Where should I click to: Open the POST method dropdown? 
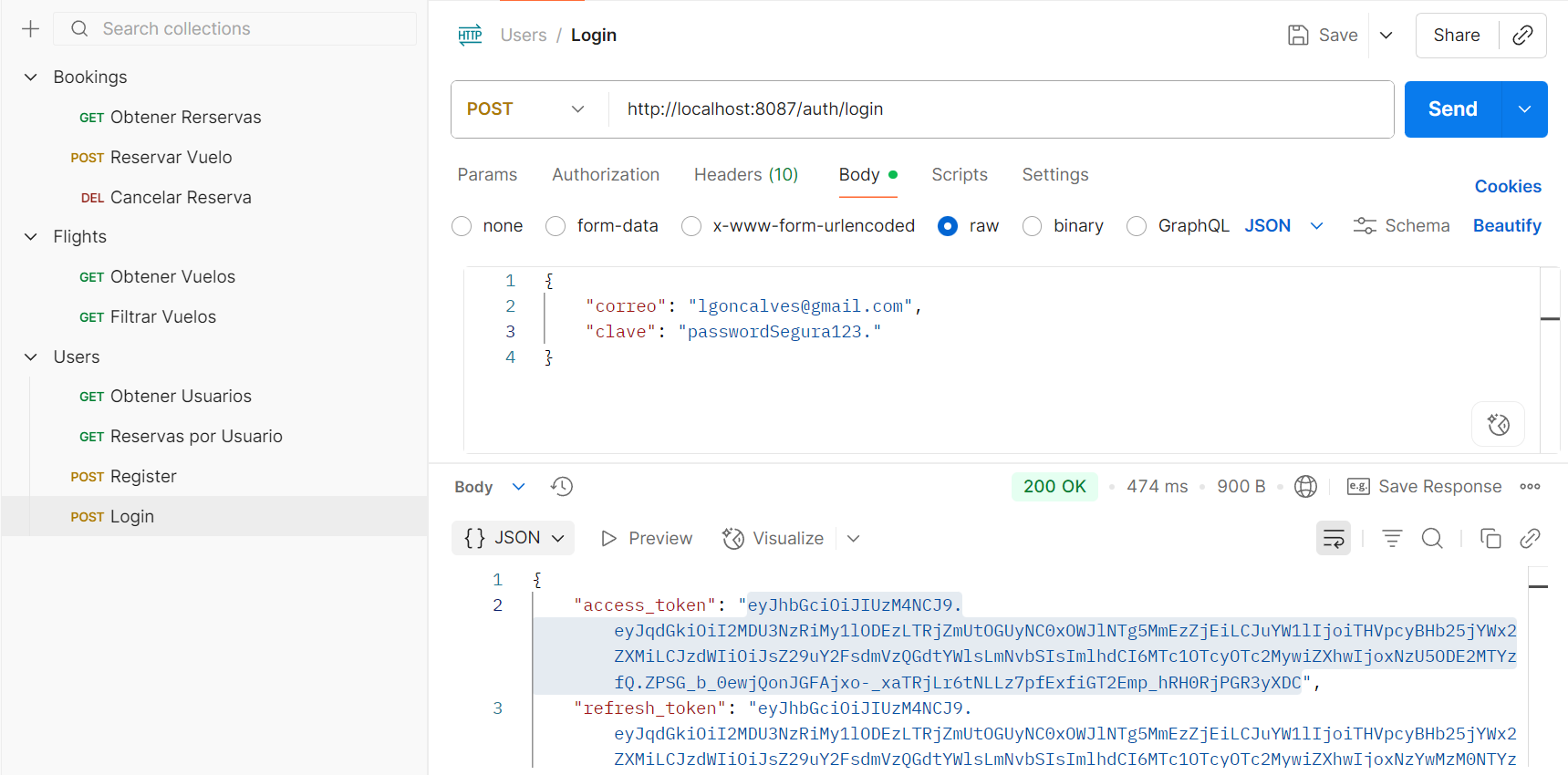coord(526,109)
